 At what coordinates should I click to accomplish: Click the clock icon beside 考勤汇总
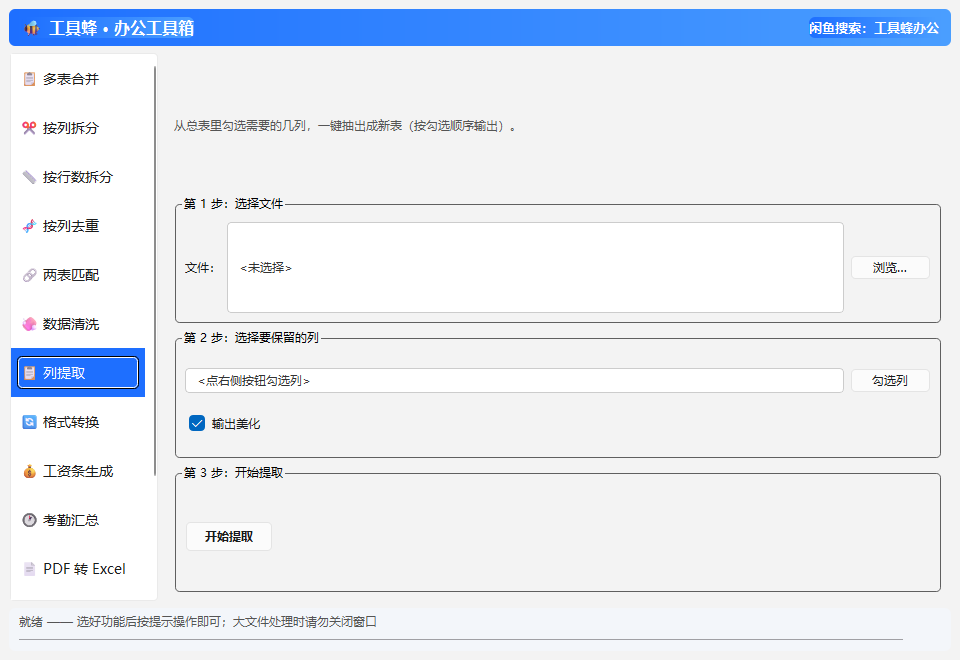(x=29, y=520)
